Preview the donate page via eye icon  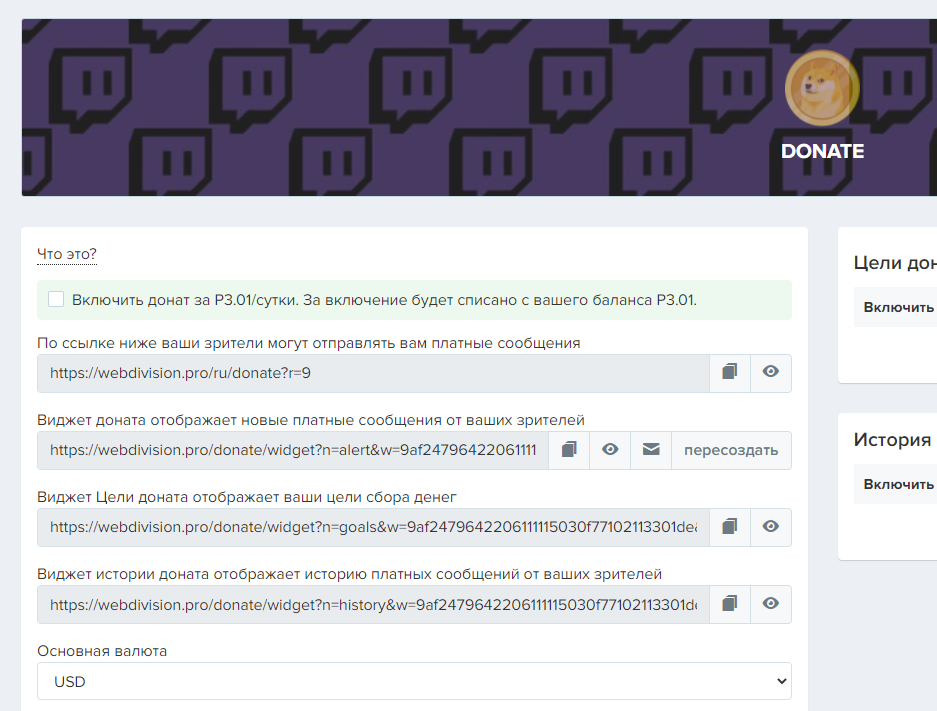tap(771, 373)
